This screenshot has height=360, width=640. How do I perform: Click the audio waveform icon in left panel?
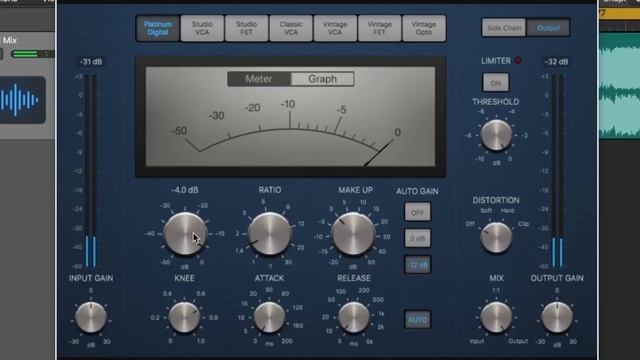pyautogui.click(x=21, y=100)
